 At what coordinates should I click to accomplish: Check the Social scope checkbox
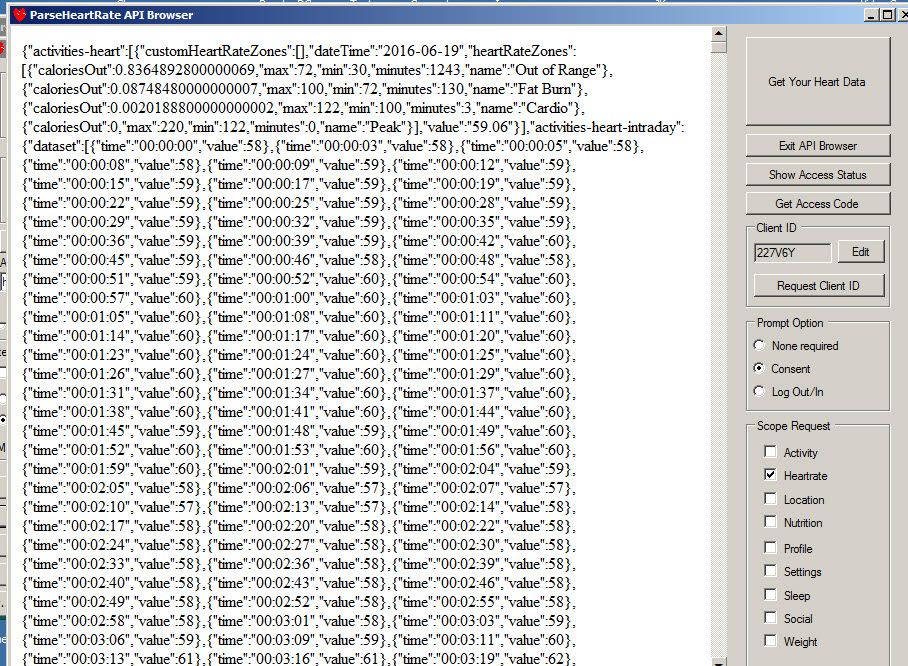pos(770,618)
